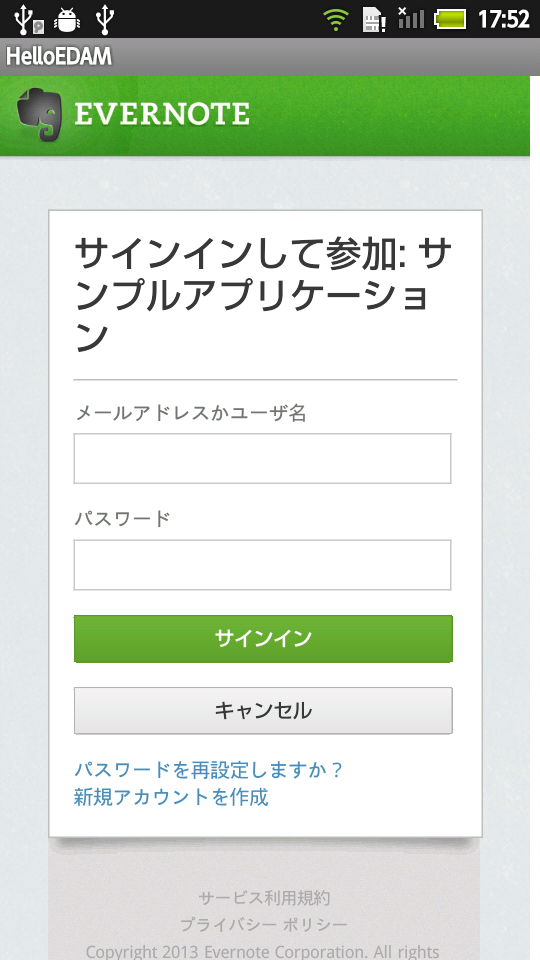Tap the second USB icon in the status bar
The image size is (540, 960).
(105, 20)
